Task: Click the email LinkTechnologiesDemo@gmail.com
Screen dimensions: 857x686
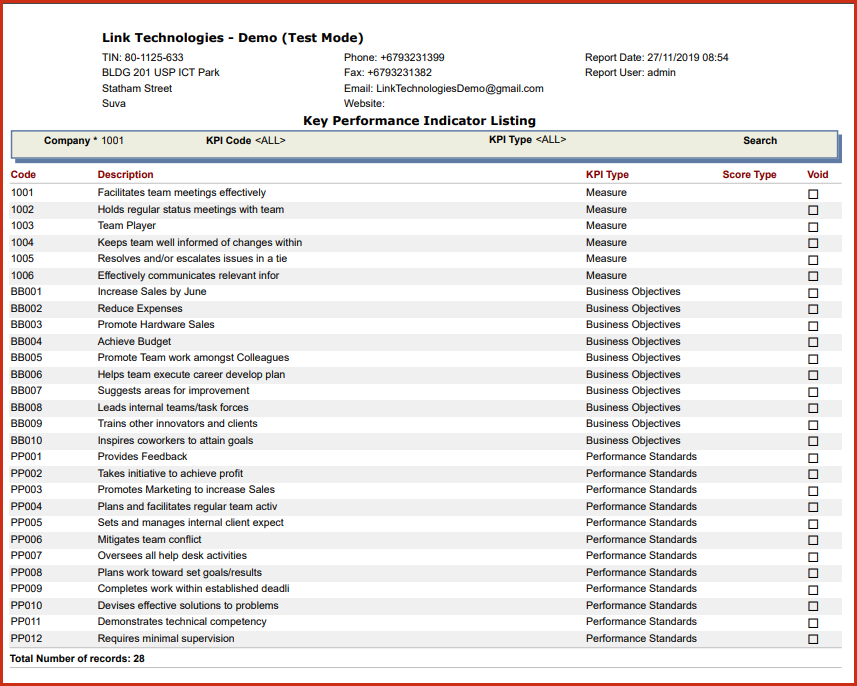Action: click(460, 88)
